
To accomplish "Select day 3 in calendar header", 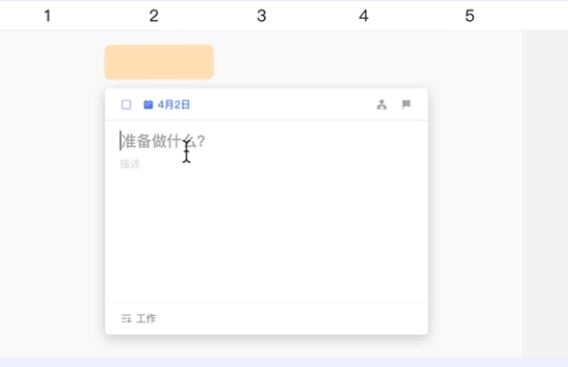I will pyautogui.click(x=262, y=16).
